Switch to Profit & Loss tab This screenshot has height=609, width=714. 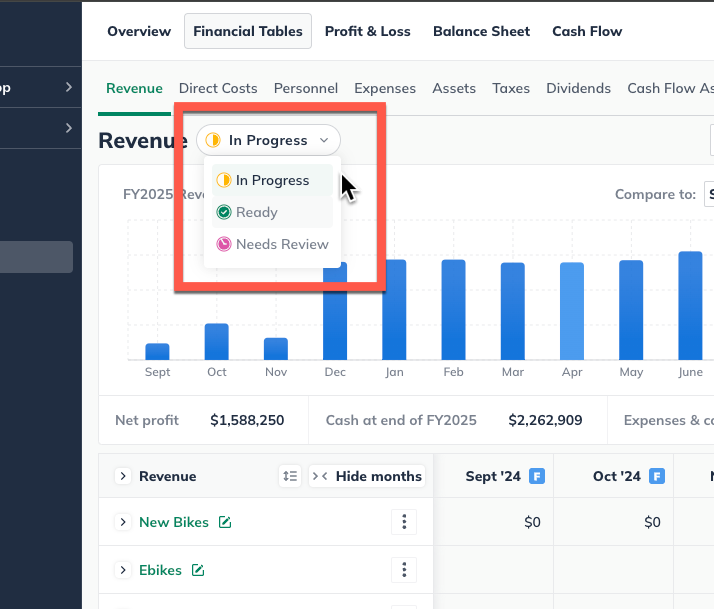pos(367,31)
